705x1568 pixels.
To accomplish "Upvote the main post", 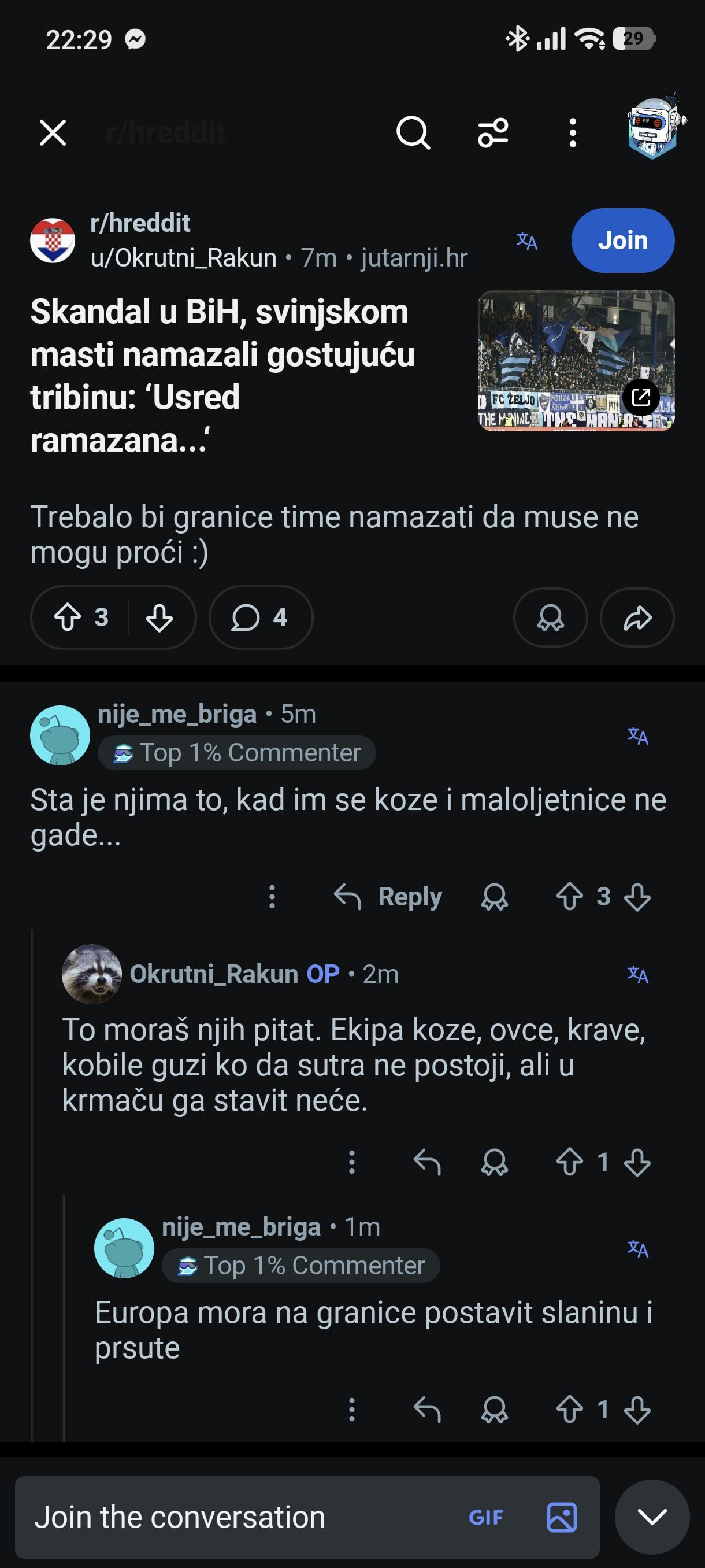I will (x=68, y=617).
